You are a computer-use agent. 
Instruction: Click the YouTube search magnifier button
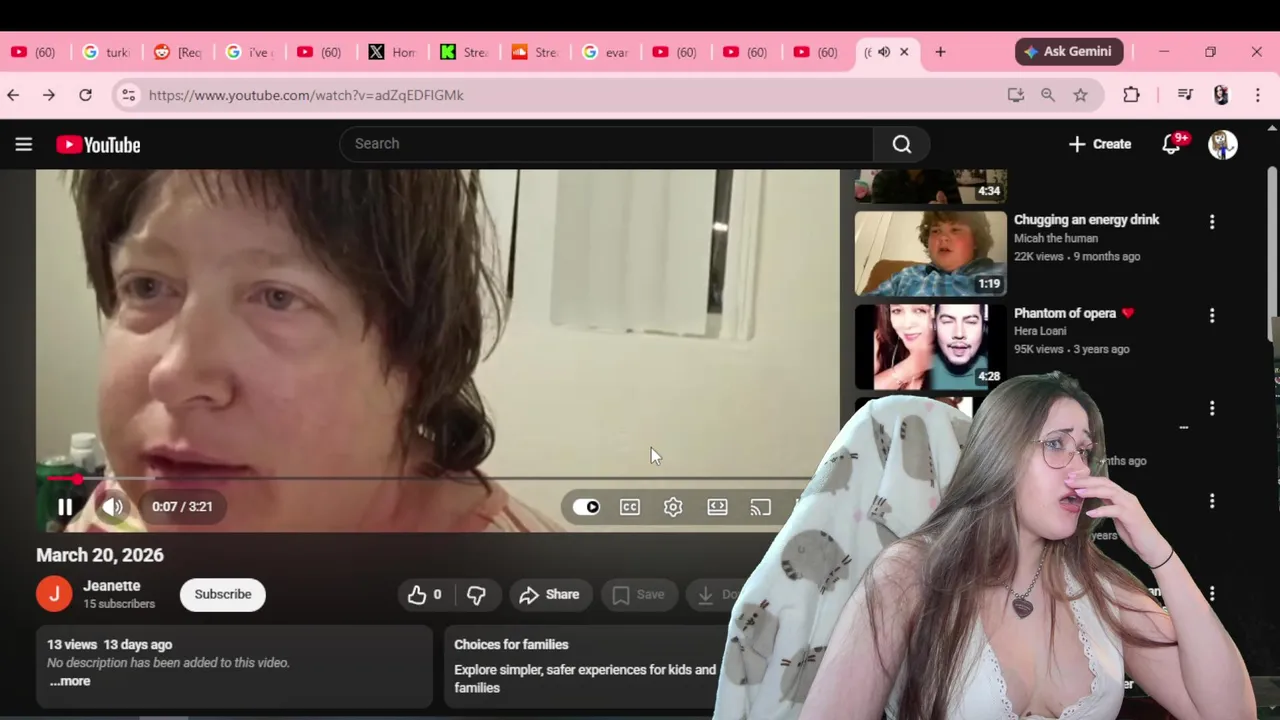point(902,144)
